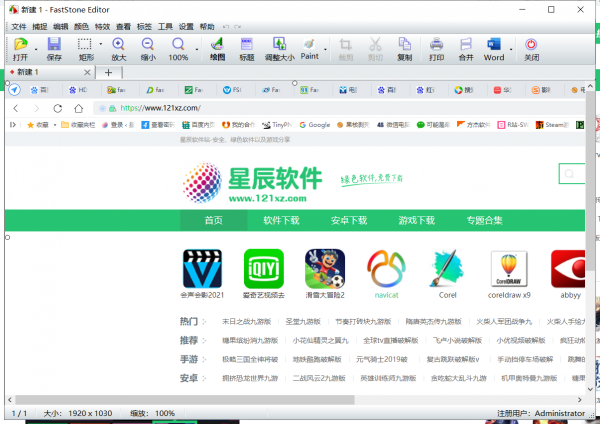Click 专题合集 in the green navigation bar
The height and width of the screenshot is (424, 600).
pyautogui.click(x=484, y=220)
